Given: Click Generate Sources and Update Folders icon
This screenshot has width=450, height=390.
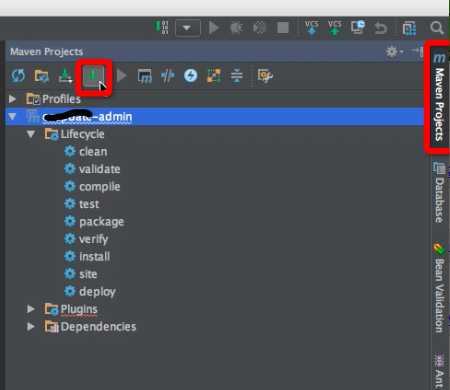Looking at the screenshot, I should click(x=41, y=76).
